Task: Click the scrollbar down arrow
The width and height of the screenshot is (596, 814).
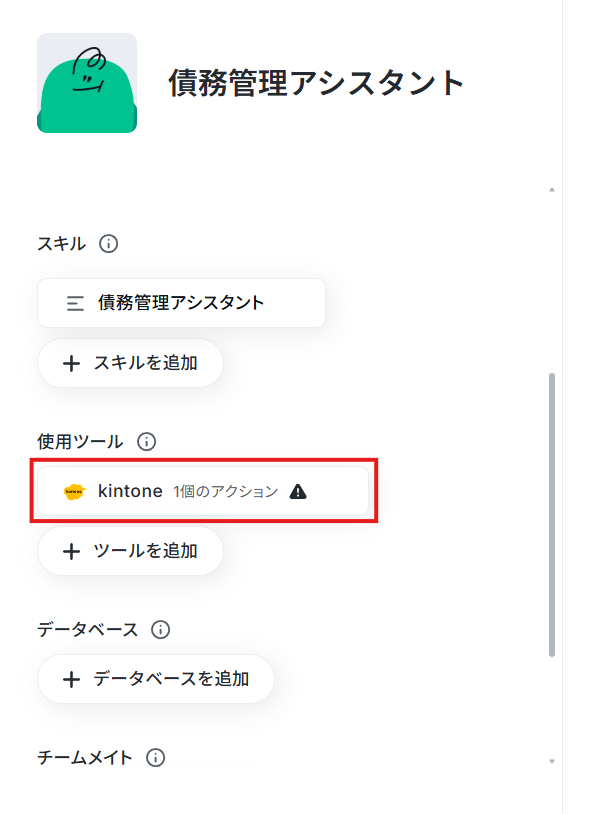Action: pos(552,762)
